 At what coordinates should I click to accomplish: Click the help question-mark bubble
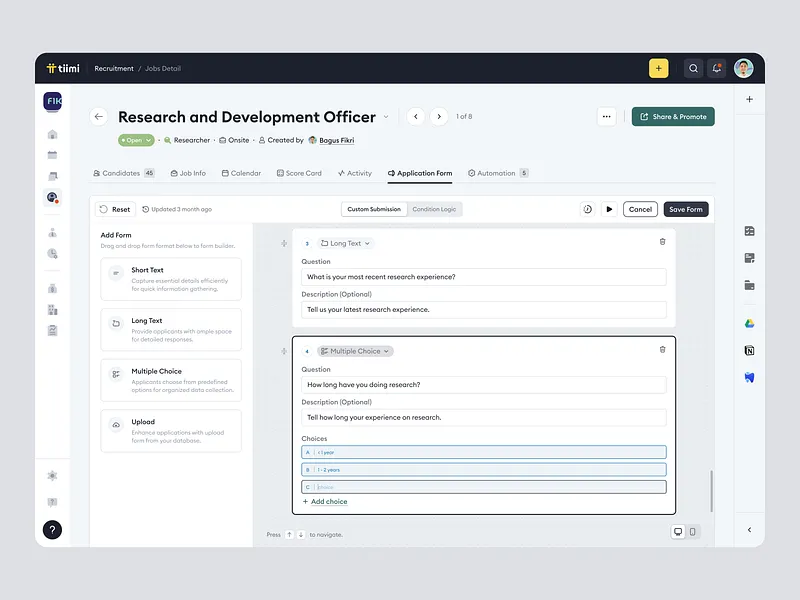(52, 530)
